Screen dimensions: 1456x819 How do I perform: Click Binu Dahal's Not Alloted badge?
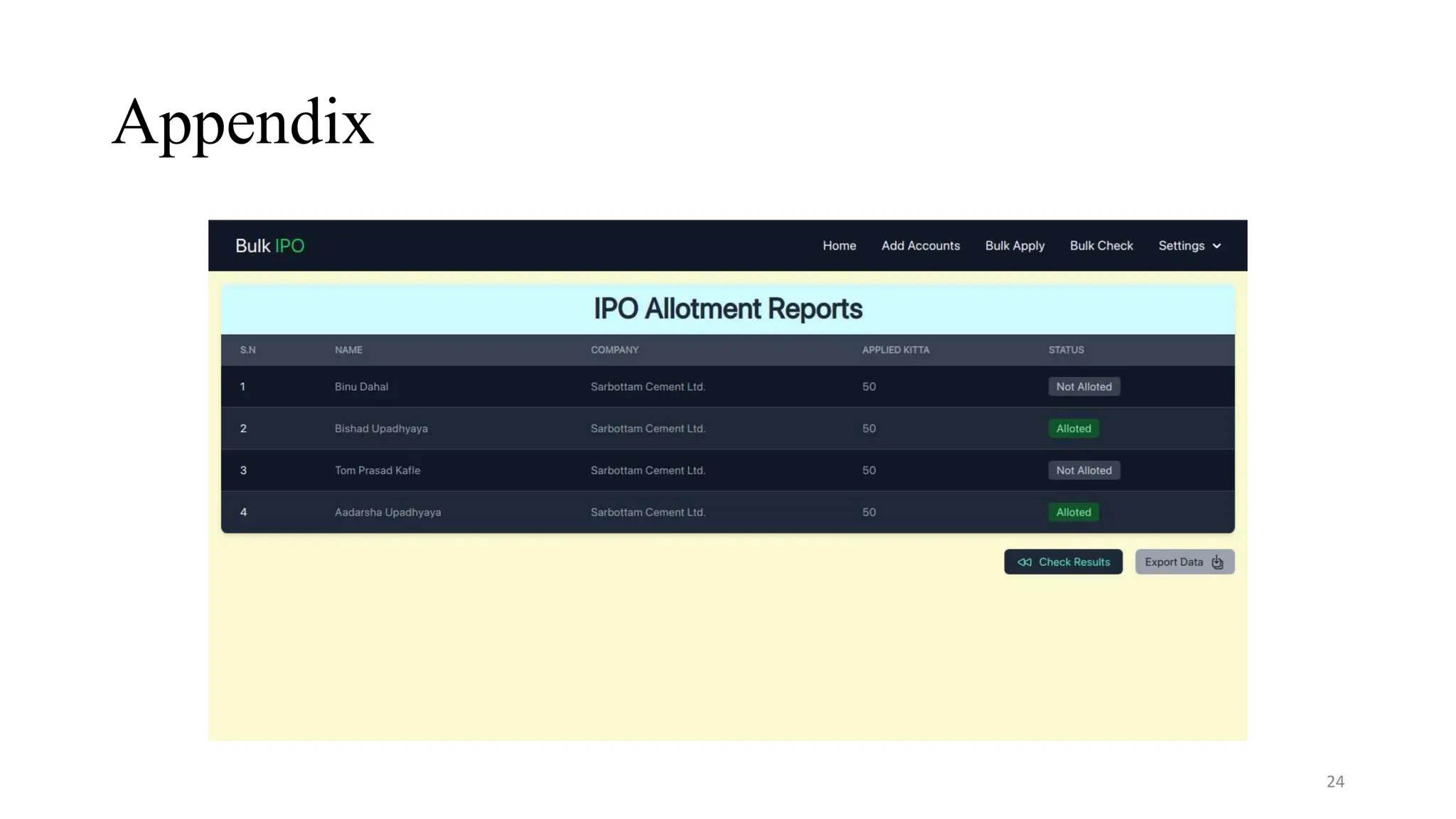[x=1083, y=387]
